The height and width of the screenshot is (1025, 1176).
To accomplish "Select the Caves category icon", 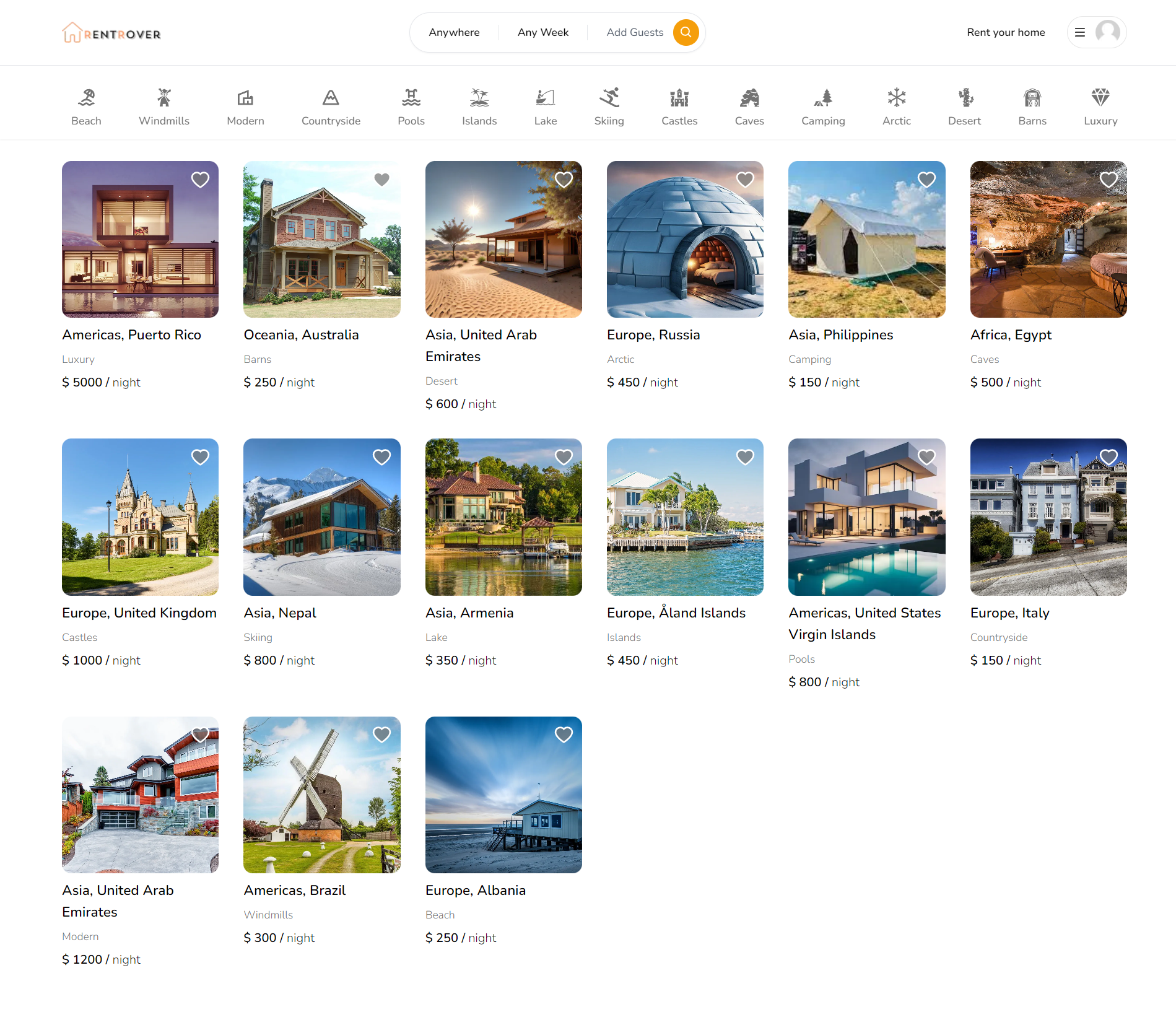I will [749, 107].
